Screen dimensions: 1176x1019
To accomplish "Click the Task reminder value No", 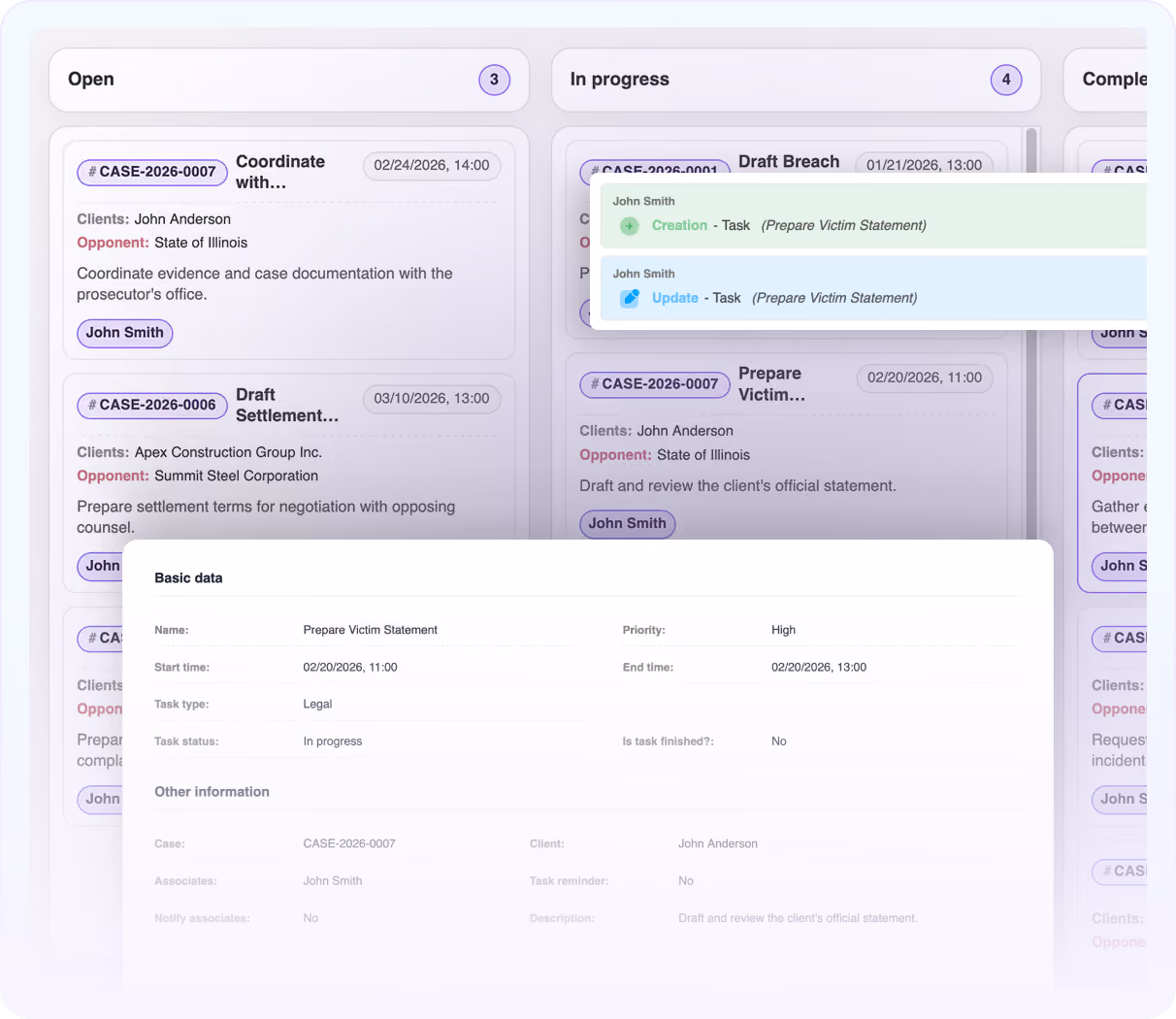I will pyautogui.click(x=686, y=881).
